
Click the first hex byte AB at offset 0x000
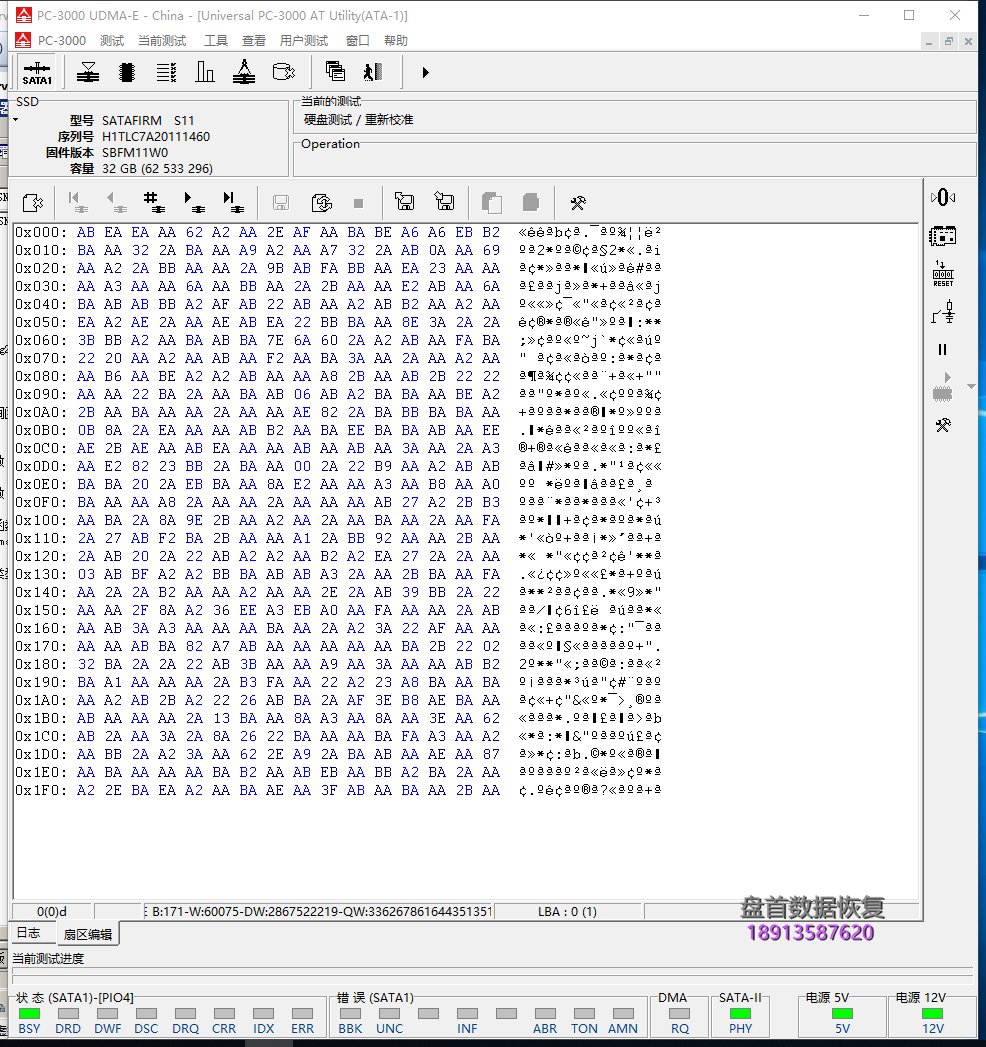[86, 232]
